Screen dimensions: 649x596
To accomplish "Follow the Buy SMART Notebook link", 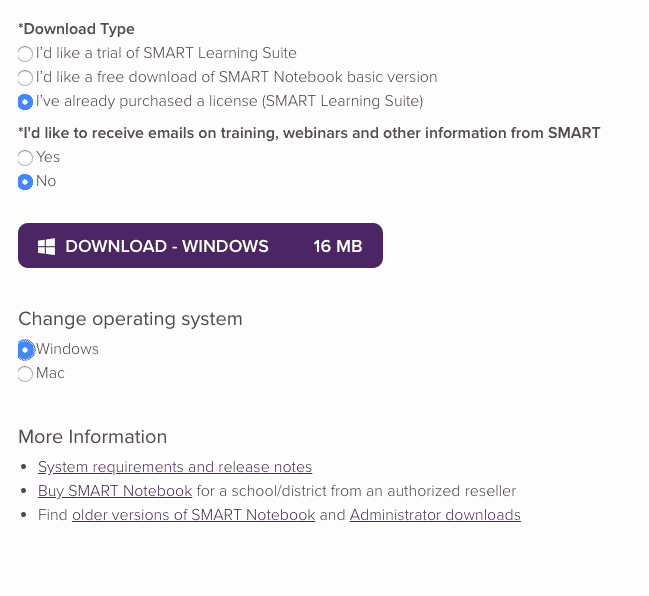I will (x=115, y=491).
